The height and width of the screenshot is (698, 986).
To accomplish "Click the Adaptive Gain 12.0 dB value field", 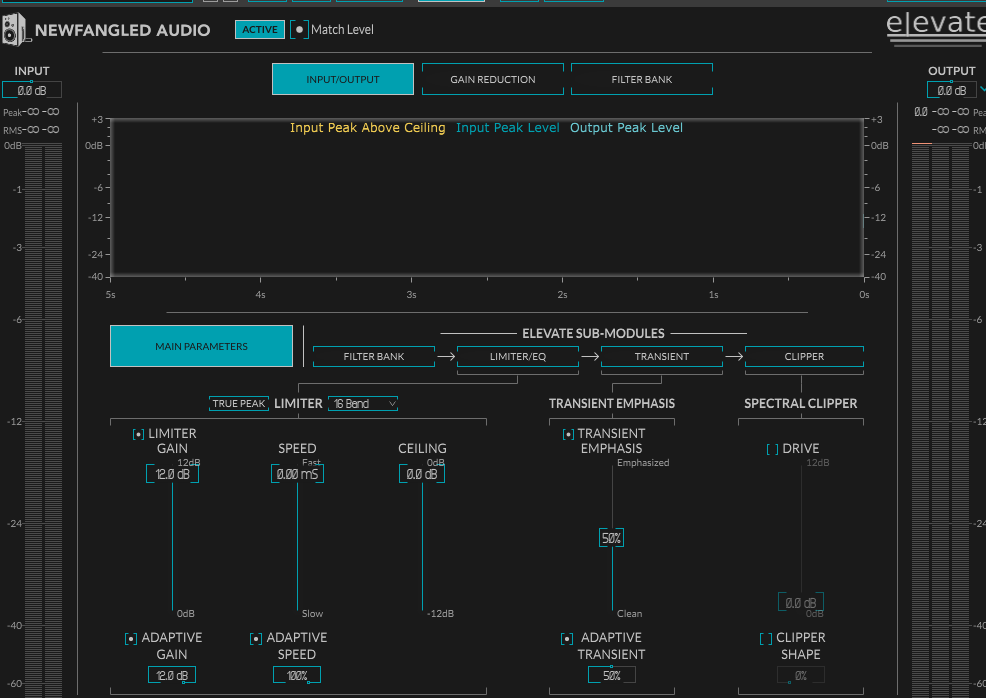I will (172, 675).
